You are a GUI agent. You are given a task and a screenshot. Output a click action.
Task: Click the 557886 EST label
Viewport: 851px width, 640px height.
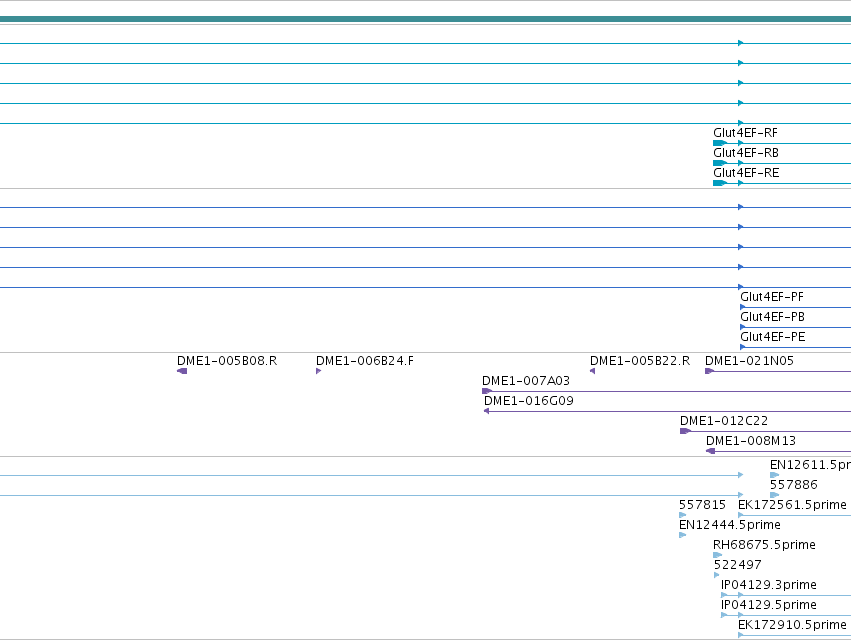click(x=793, y=485)
